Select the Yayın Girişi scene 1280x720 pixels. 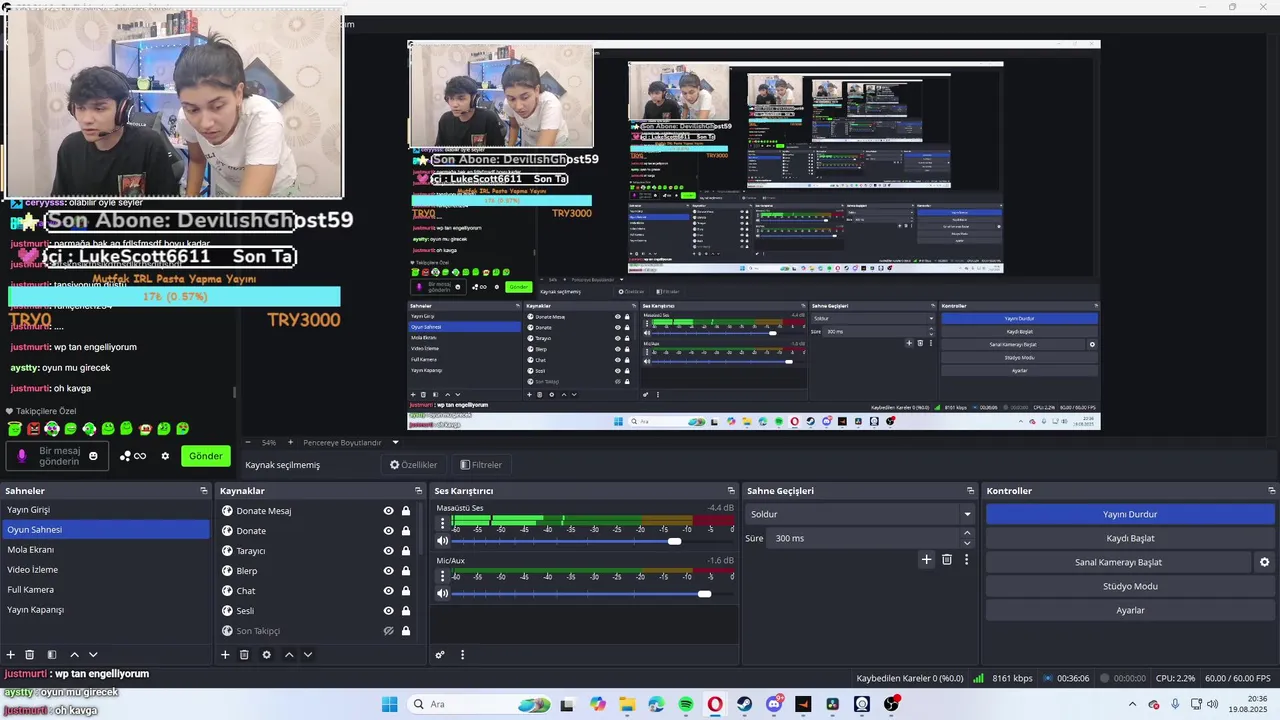coord(105,510)
